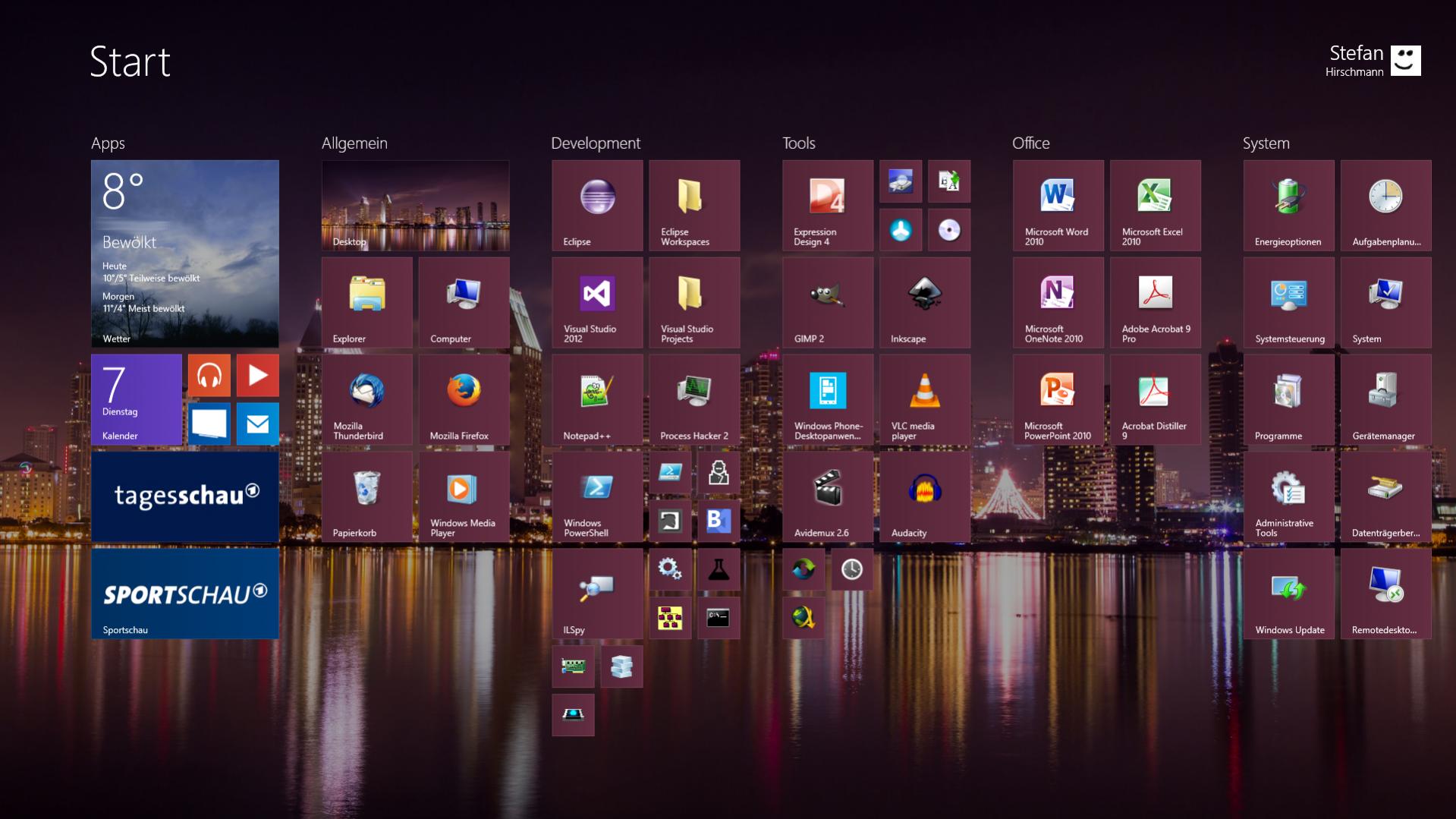Open Remotedesktop tile

click(1386, 594)
